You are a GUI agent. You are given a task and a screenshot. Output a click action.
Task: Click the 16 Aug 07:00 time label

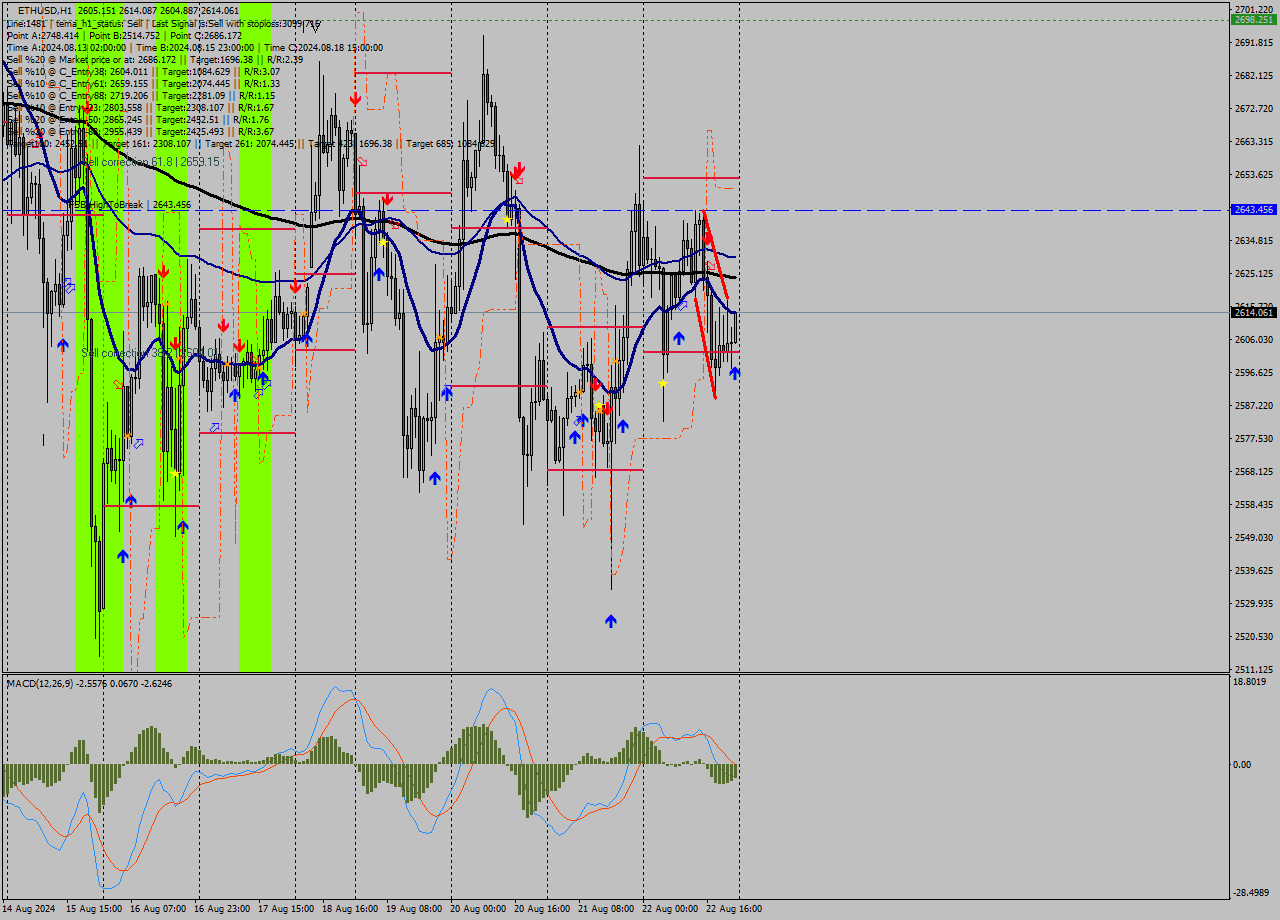(x=158, y=909)
